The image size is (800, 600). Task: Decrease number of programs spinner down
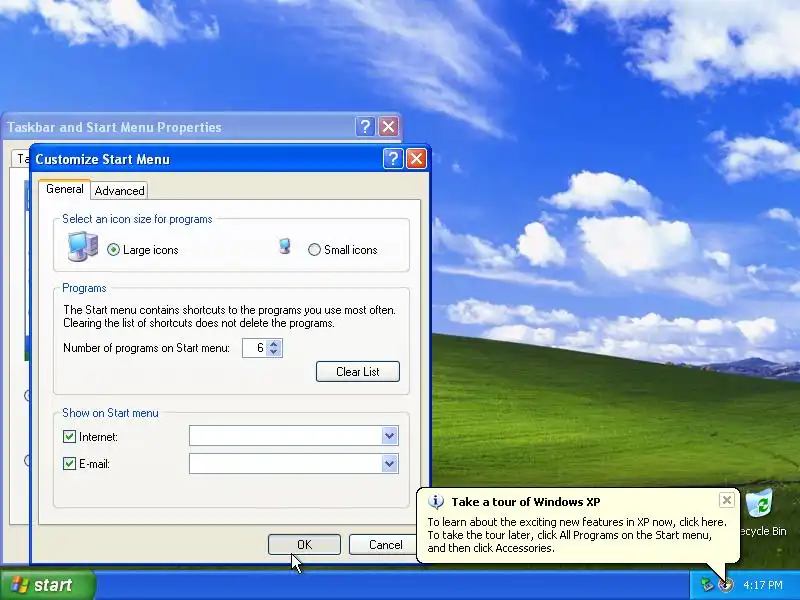[274, 352]
